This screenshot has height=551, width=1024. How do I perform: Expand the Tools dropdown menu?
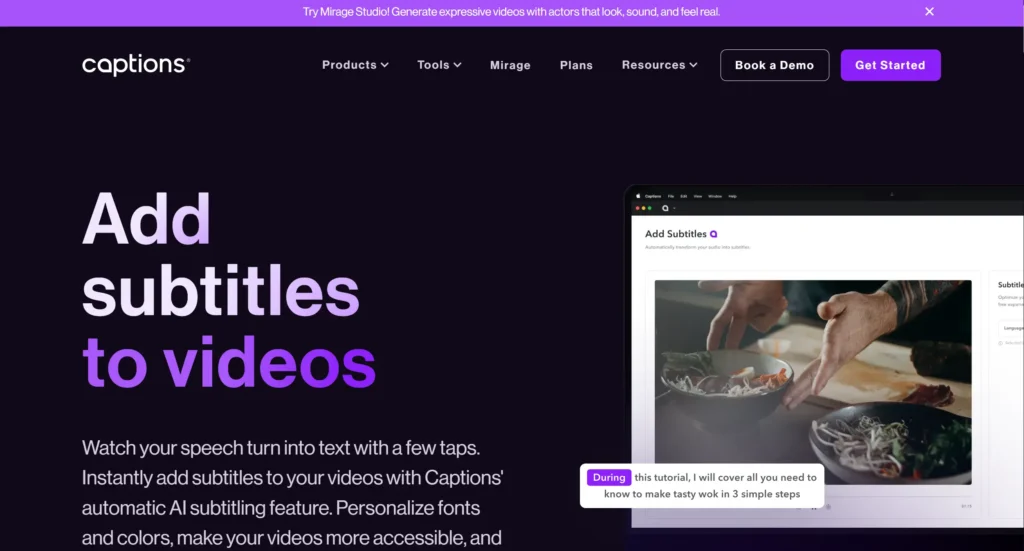click(440, 65)
